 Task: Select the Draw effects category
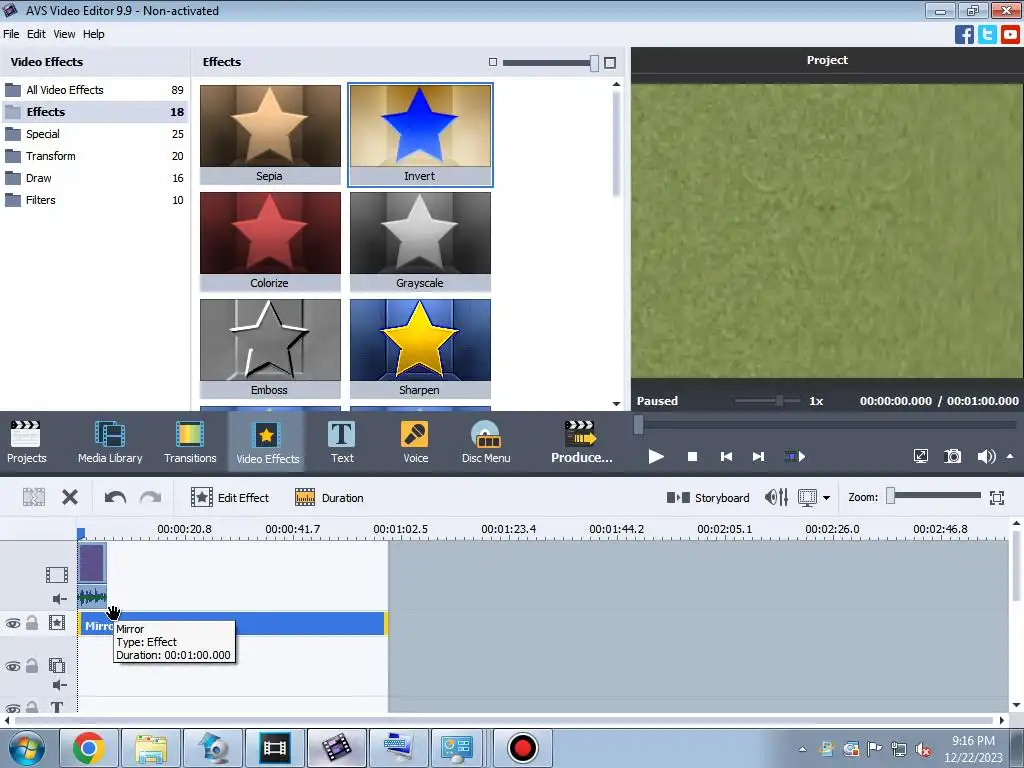click(95, 178)
